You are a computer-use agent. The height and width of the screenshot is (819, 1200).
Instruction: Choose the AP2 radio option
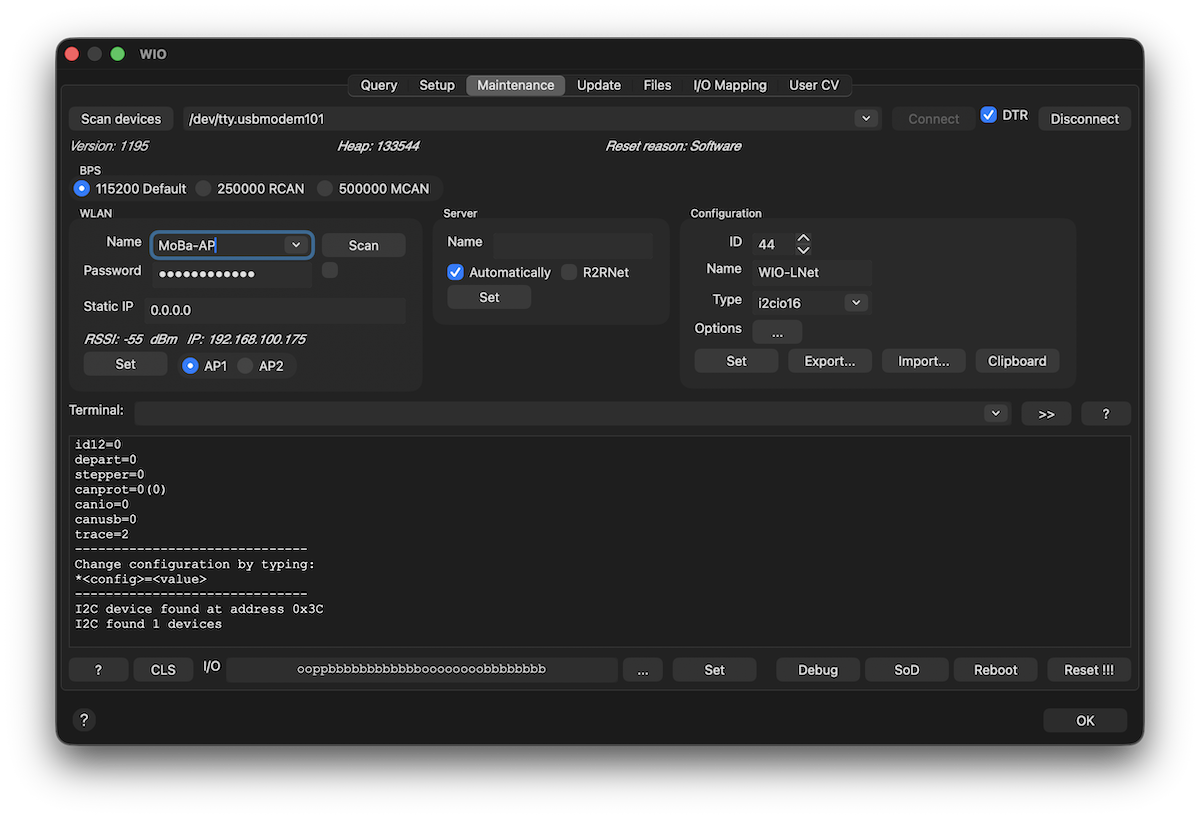pos(246,366)
